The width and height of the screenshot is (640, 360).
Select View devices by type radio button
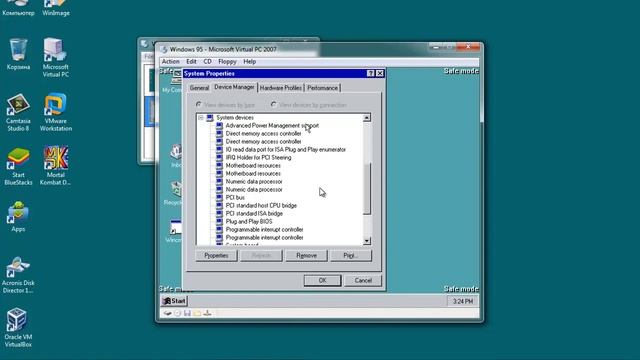point(199,104)
